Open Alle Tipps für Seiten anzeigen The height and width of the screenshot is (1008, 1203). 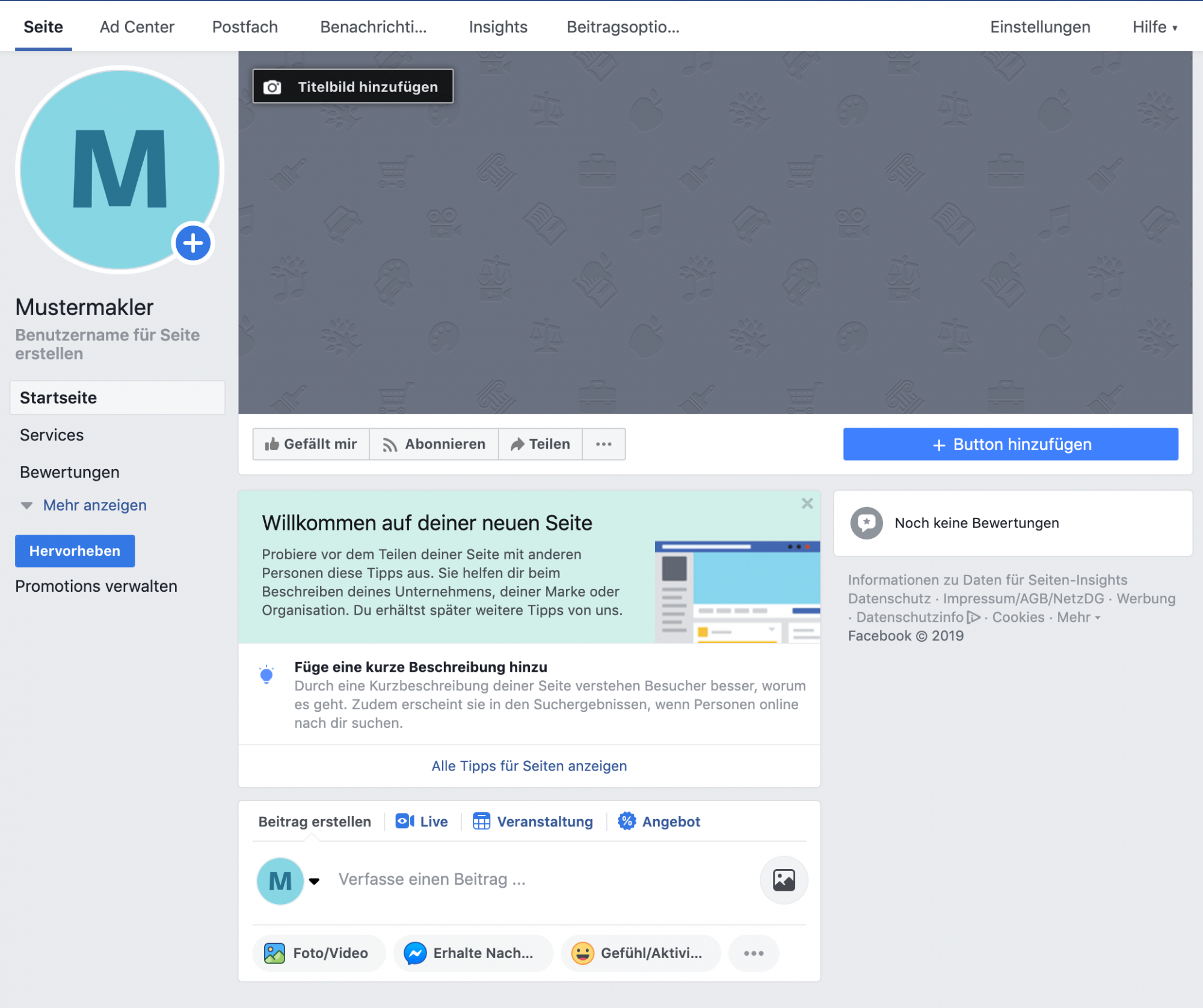(529, 766)
